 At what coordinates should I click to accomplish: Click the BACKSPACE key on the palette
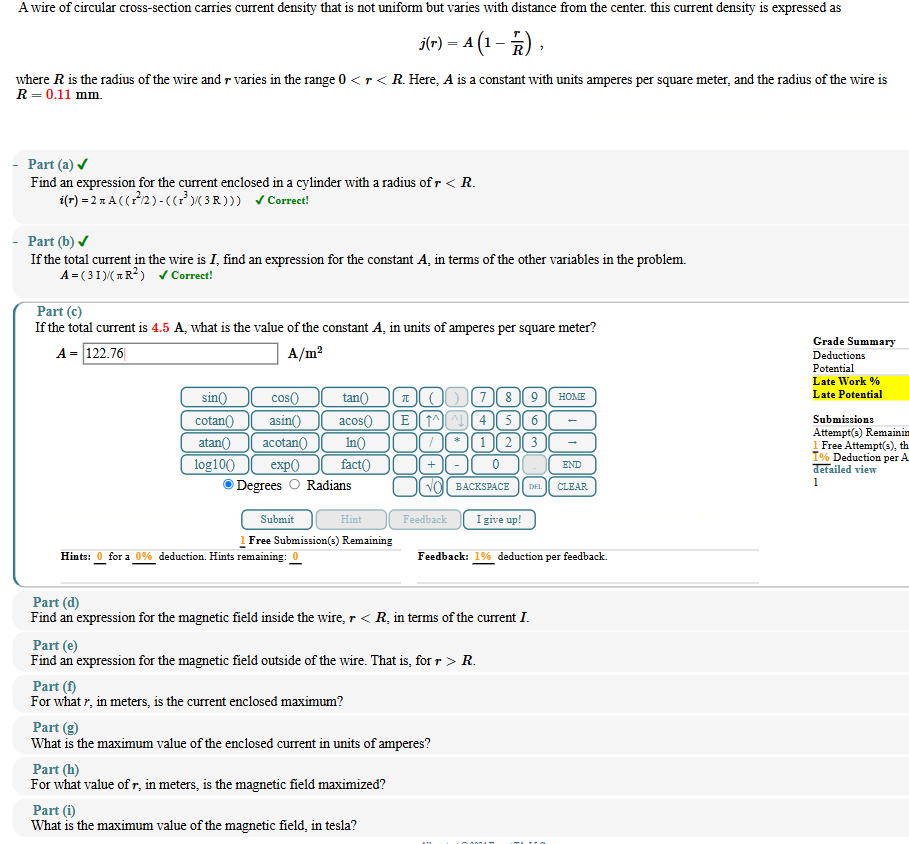coord(482,486)
